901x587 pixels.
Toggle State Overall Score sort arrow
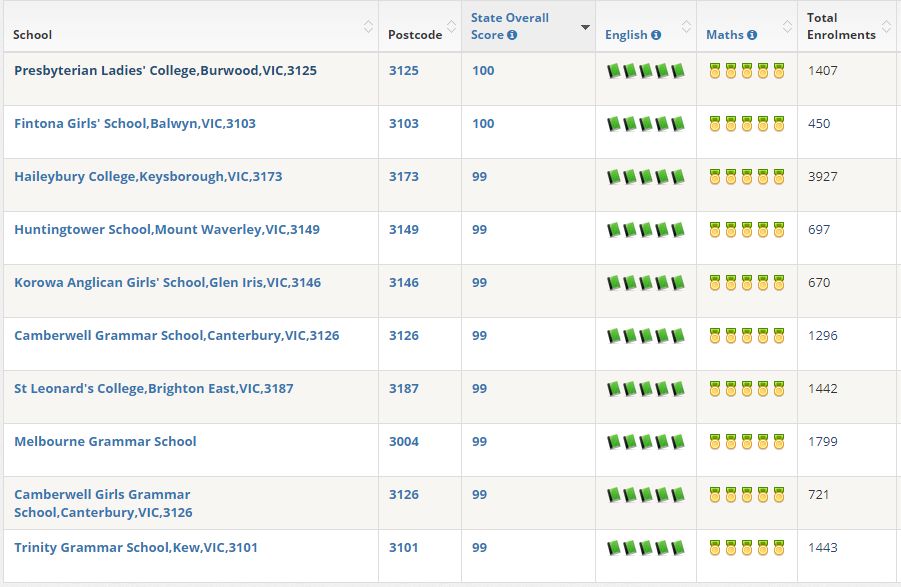[585, 27]
